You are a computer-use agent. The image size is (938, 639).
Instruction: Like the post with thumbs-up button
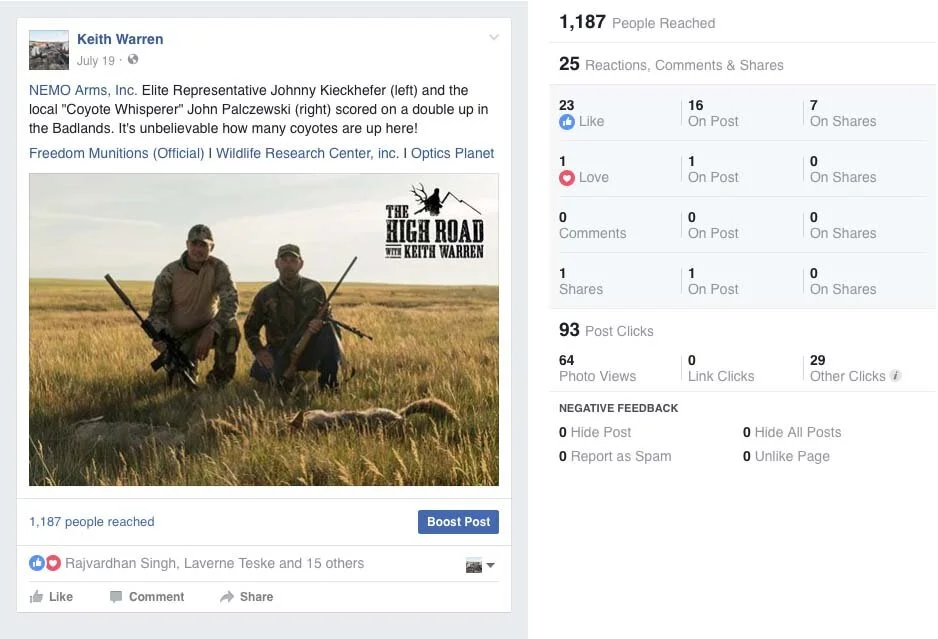pos(51,597)
